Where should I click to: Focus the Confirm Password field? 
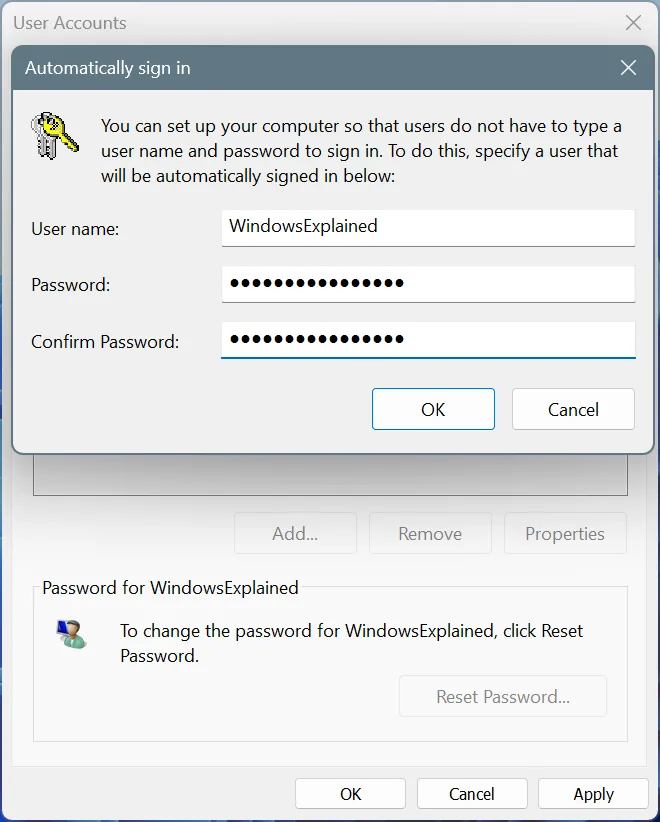[428, 340]
